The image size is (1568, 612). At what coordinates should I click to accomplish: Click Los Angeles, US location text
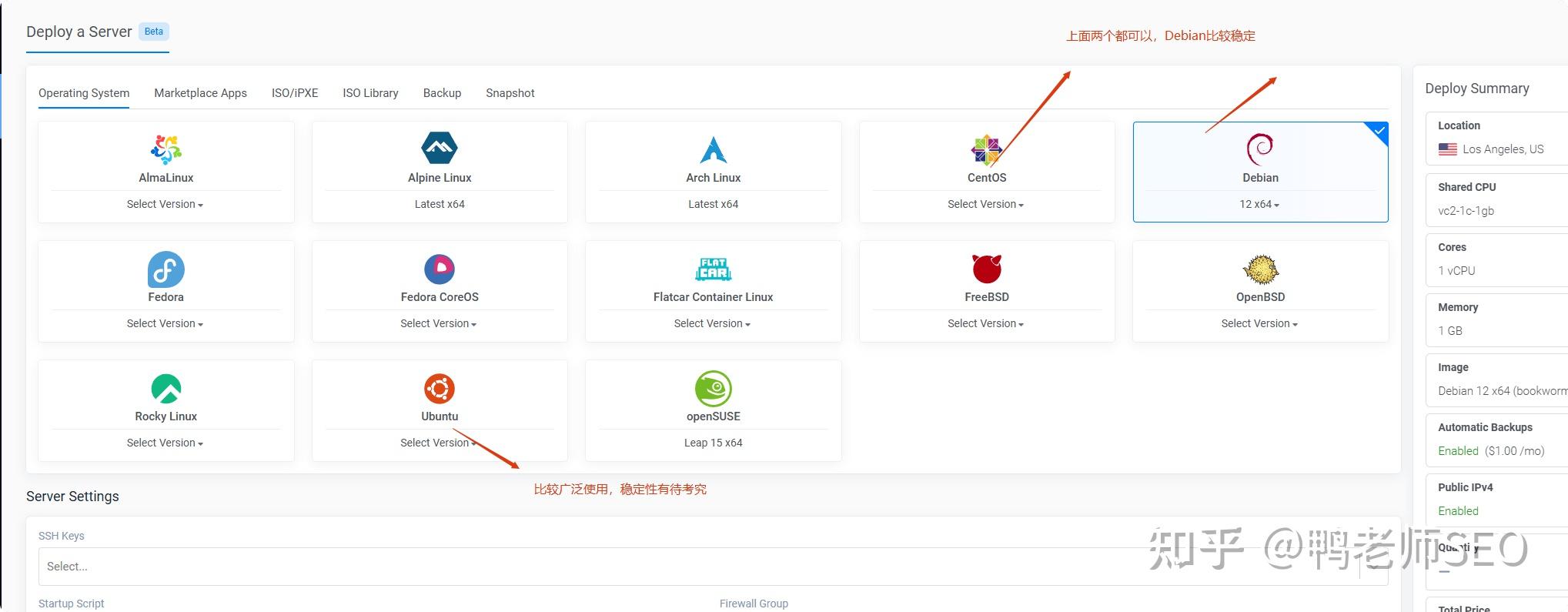point(1503,149)
